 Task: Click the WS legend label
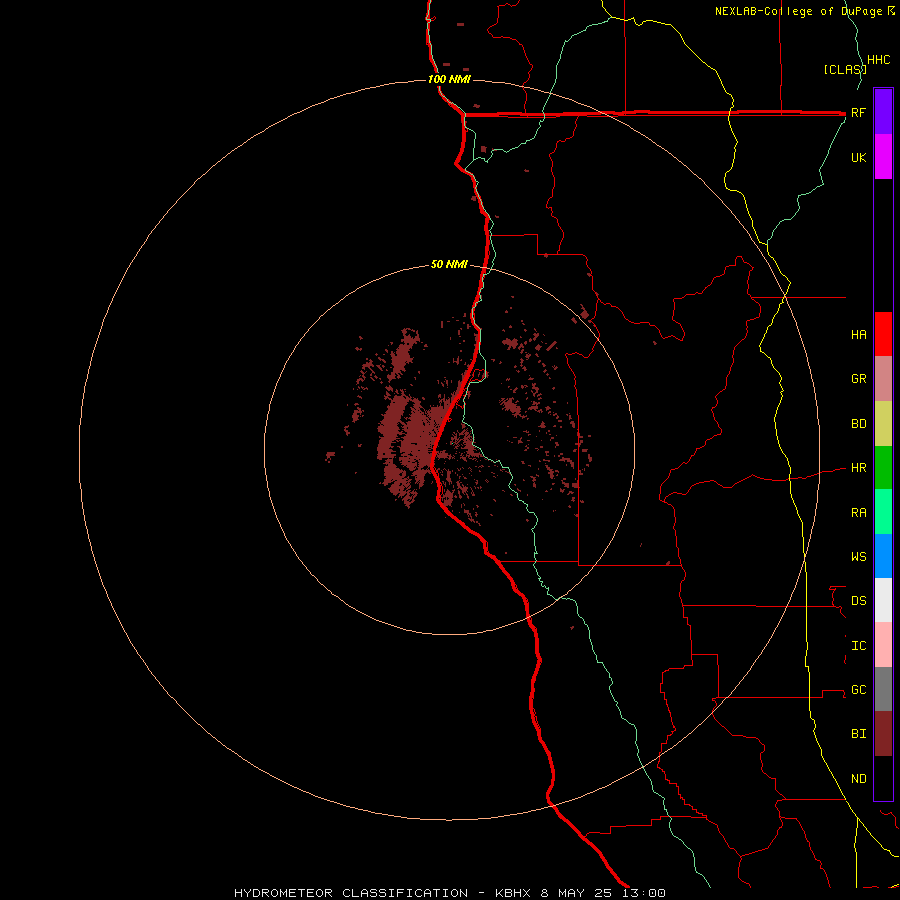859,556
